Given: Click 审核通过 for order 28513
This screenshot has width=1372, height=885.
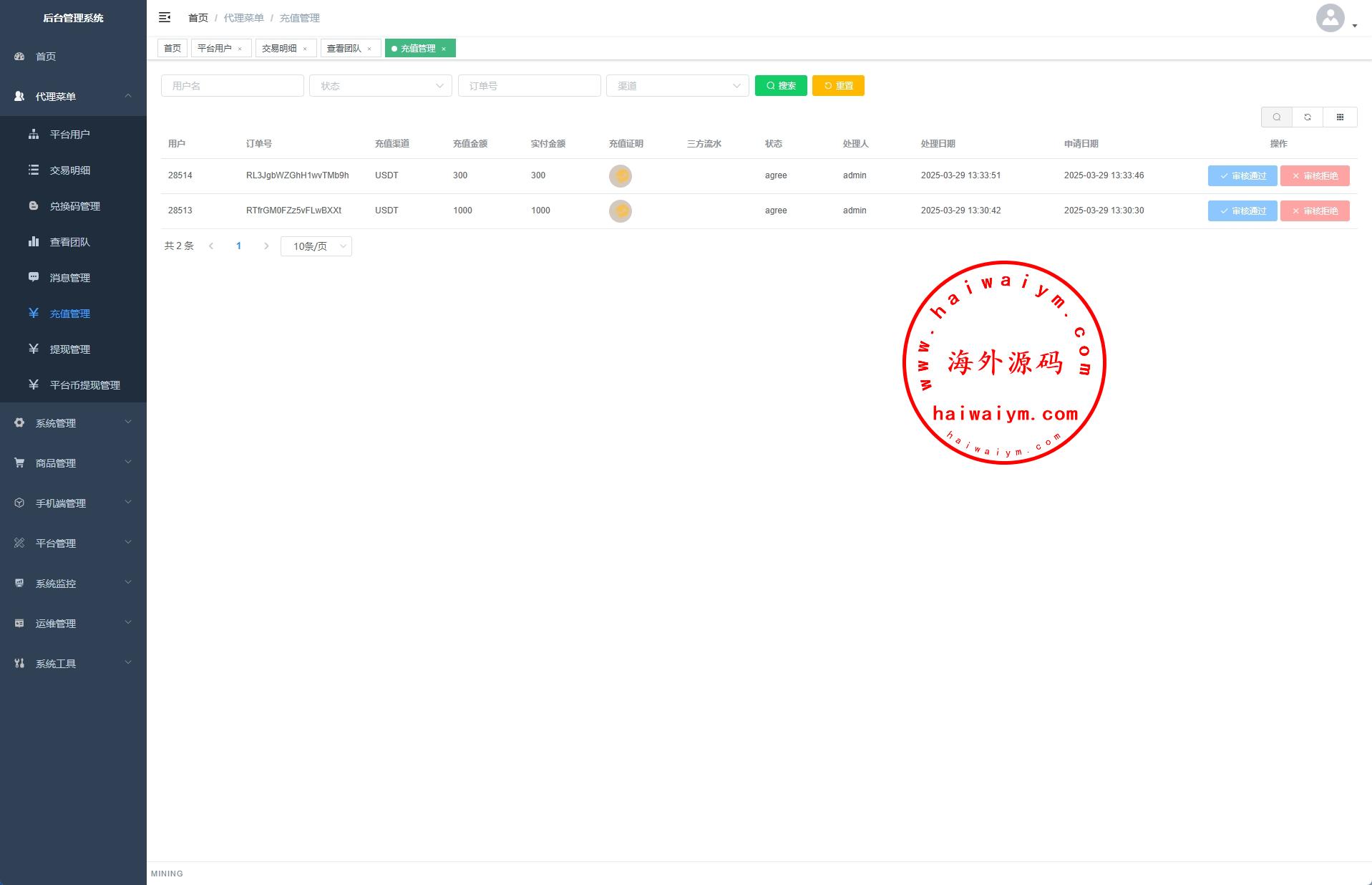Looking at the screenshot, I should pos(1242,211).
